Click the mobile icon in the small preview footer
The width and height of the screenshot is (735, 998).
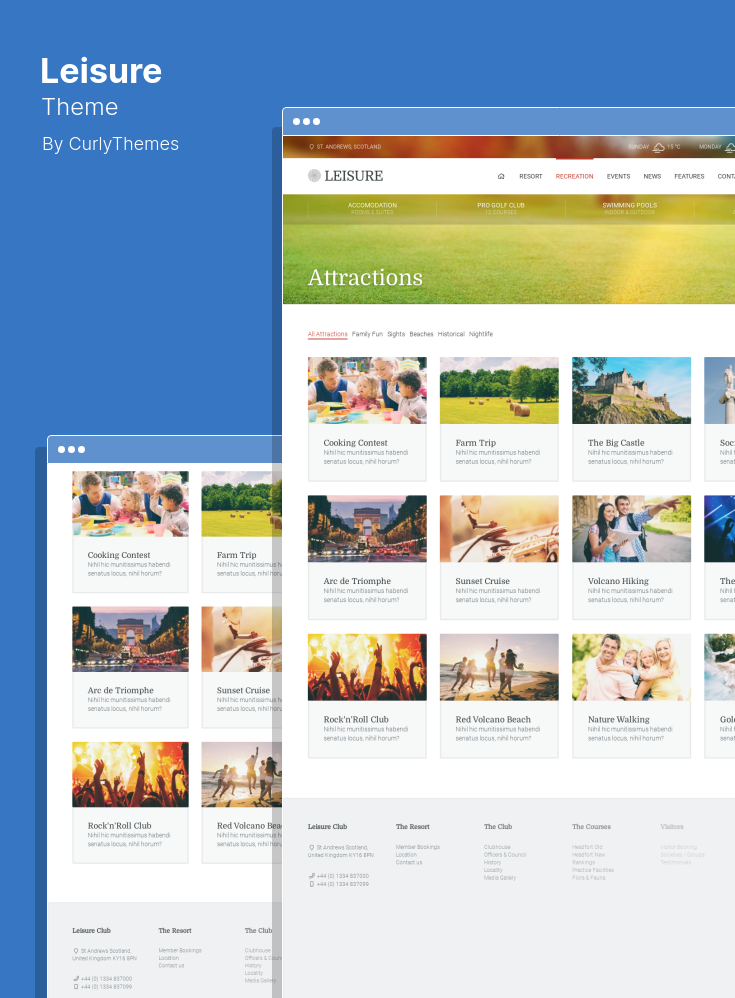pos(76,987)
